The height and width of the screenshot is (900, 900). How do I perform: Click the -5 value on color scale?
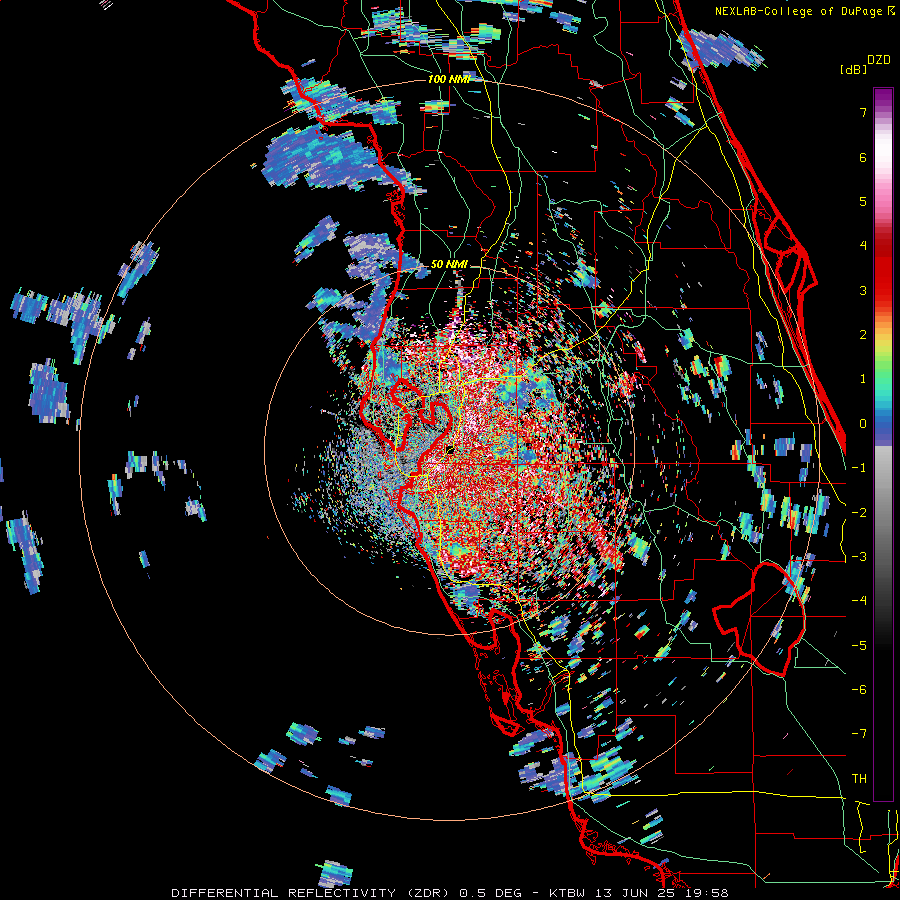859,646
